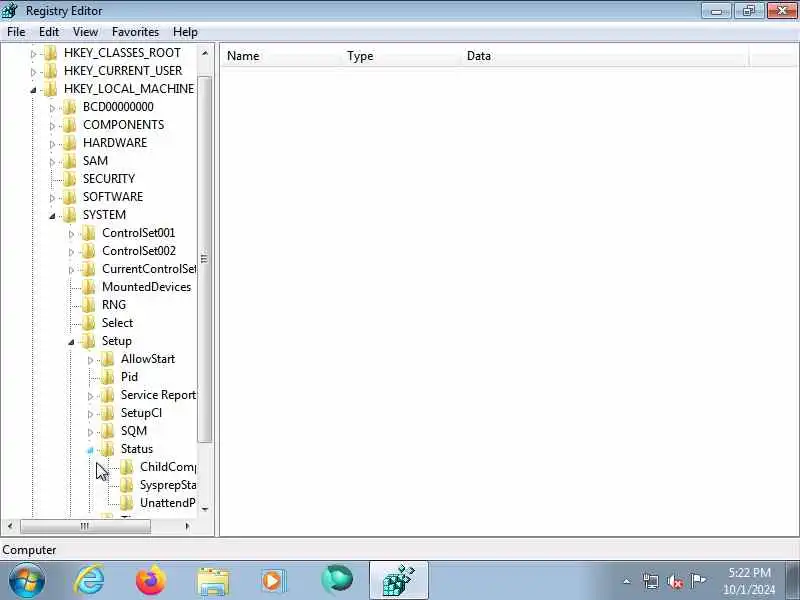The width and height of the screenshot is (800, 600).
Task: Open the Edit menu
Action: [x=49, y=32]
